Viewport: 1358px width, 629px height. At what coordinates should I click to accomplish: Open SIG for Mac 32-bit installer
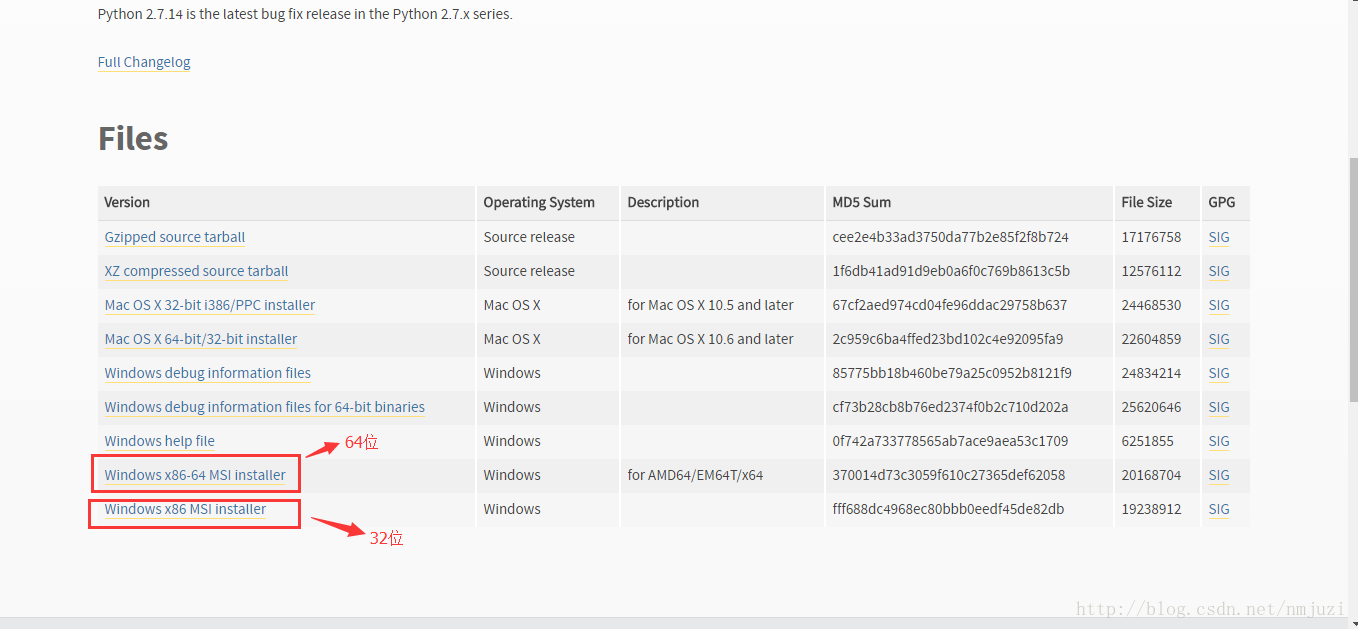pos(1219,305)
